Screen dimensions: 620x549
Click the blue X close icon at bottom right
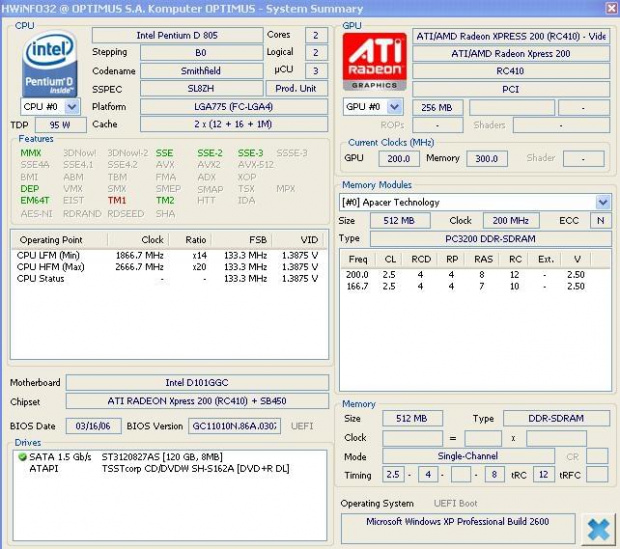598,529
